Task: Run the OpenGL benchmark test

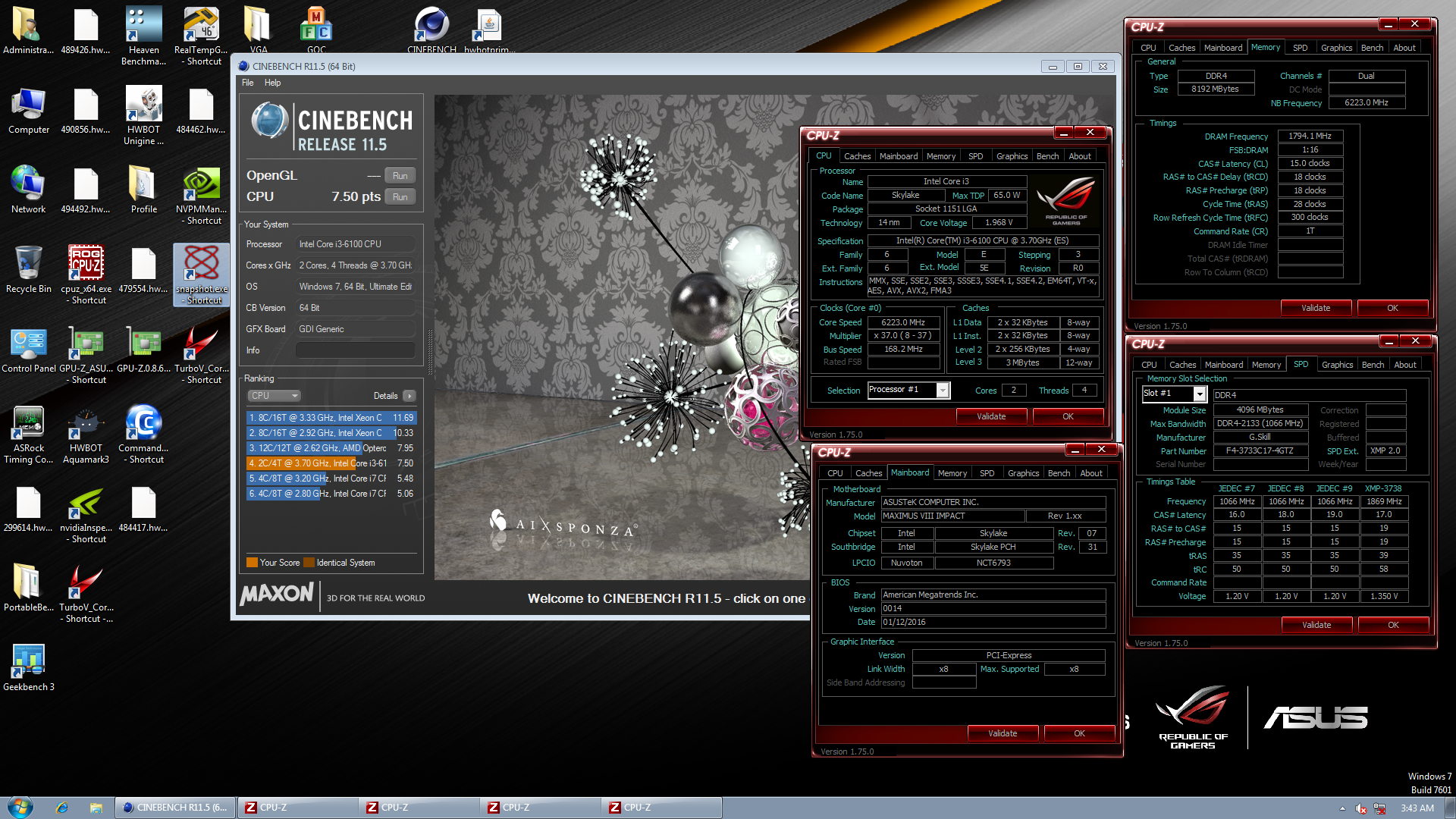Action: coord(400,176)
